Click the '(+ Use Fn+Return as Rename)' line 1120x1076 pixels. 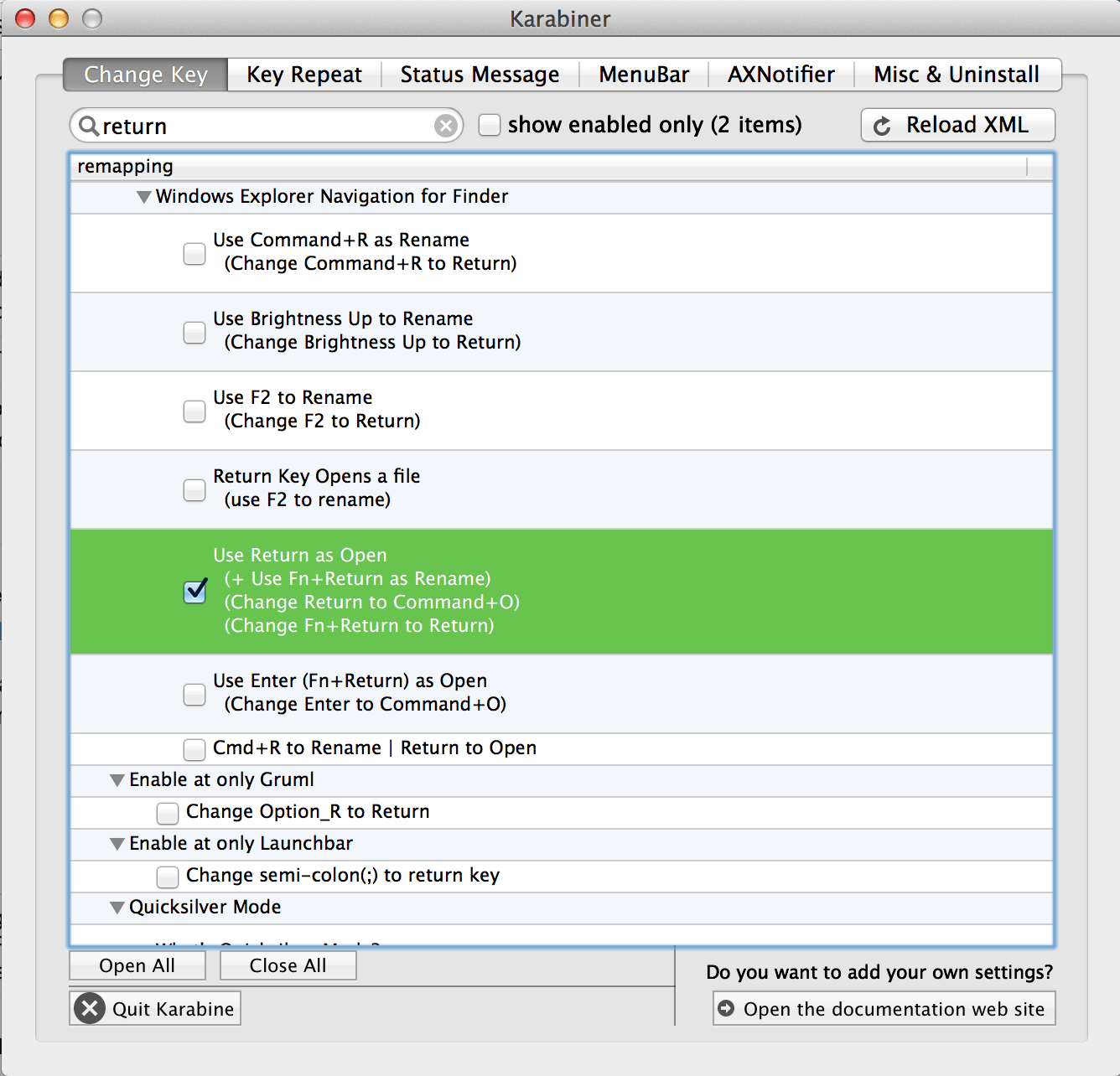357,578
